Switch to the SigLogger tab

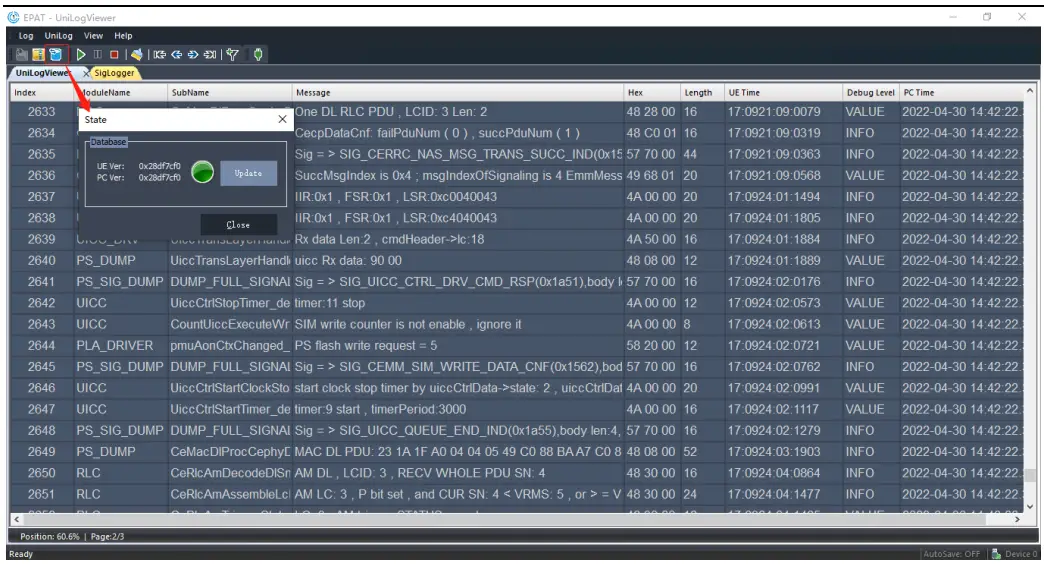[114, 73]
